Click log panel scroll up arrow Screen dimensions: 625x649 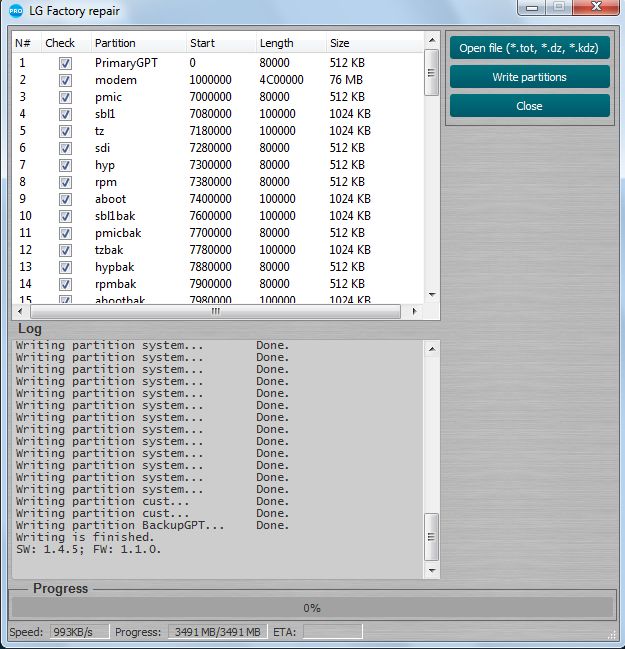pos(432,349)
